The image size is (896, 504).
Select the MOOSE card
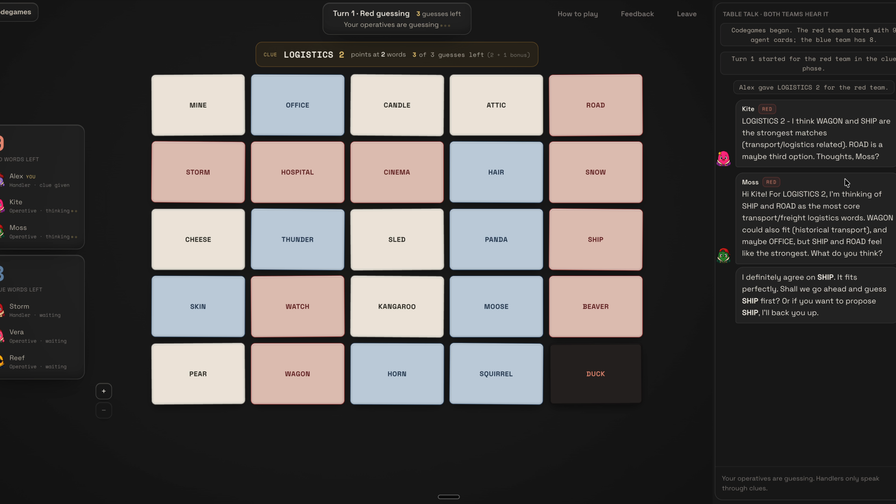(496, 306)
